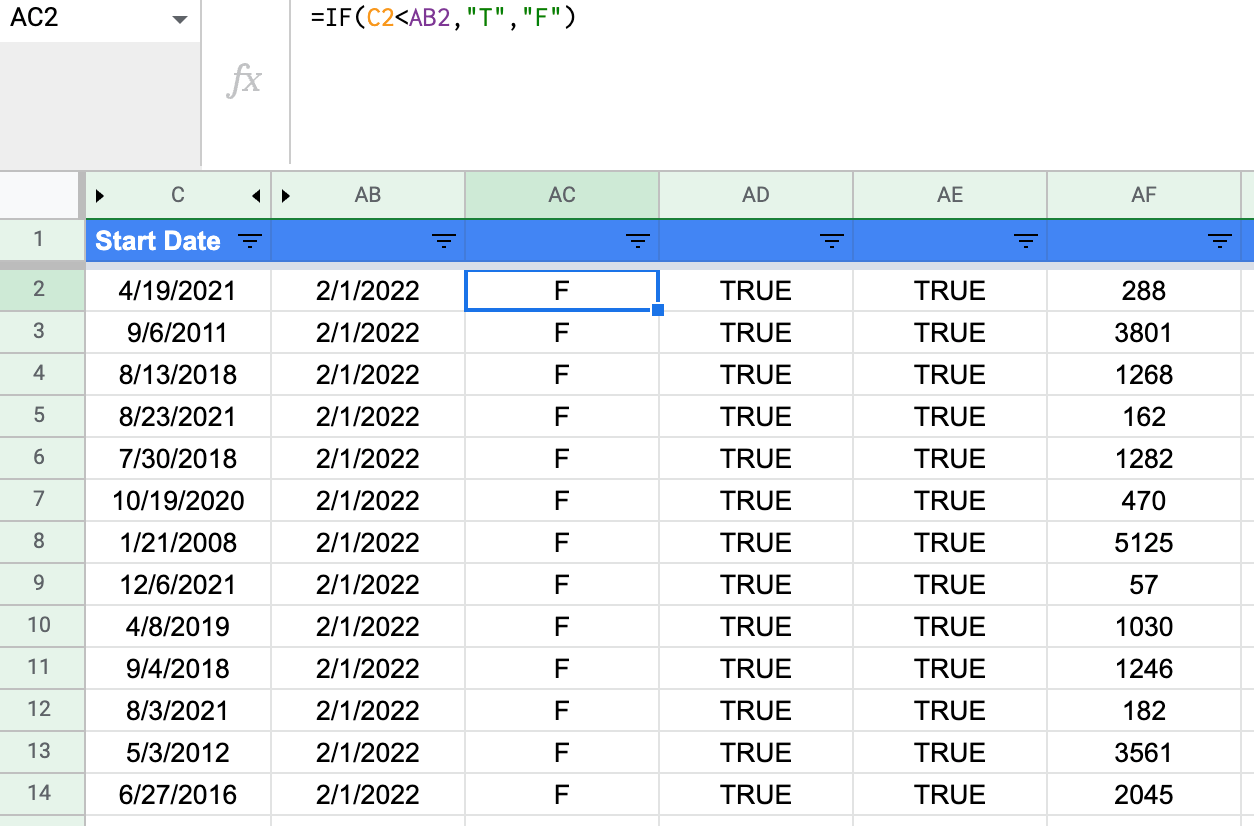Select the cell with value 5125
The height and width of the screenshot is (826, 1254).
(x=1145, y=542)
